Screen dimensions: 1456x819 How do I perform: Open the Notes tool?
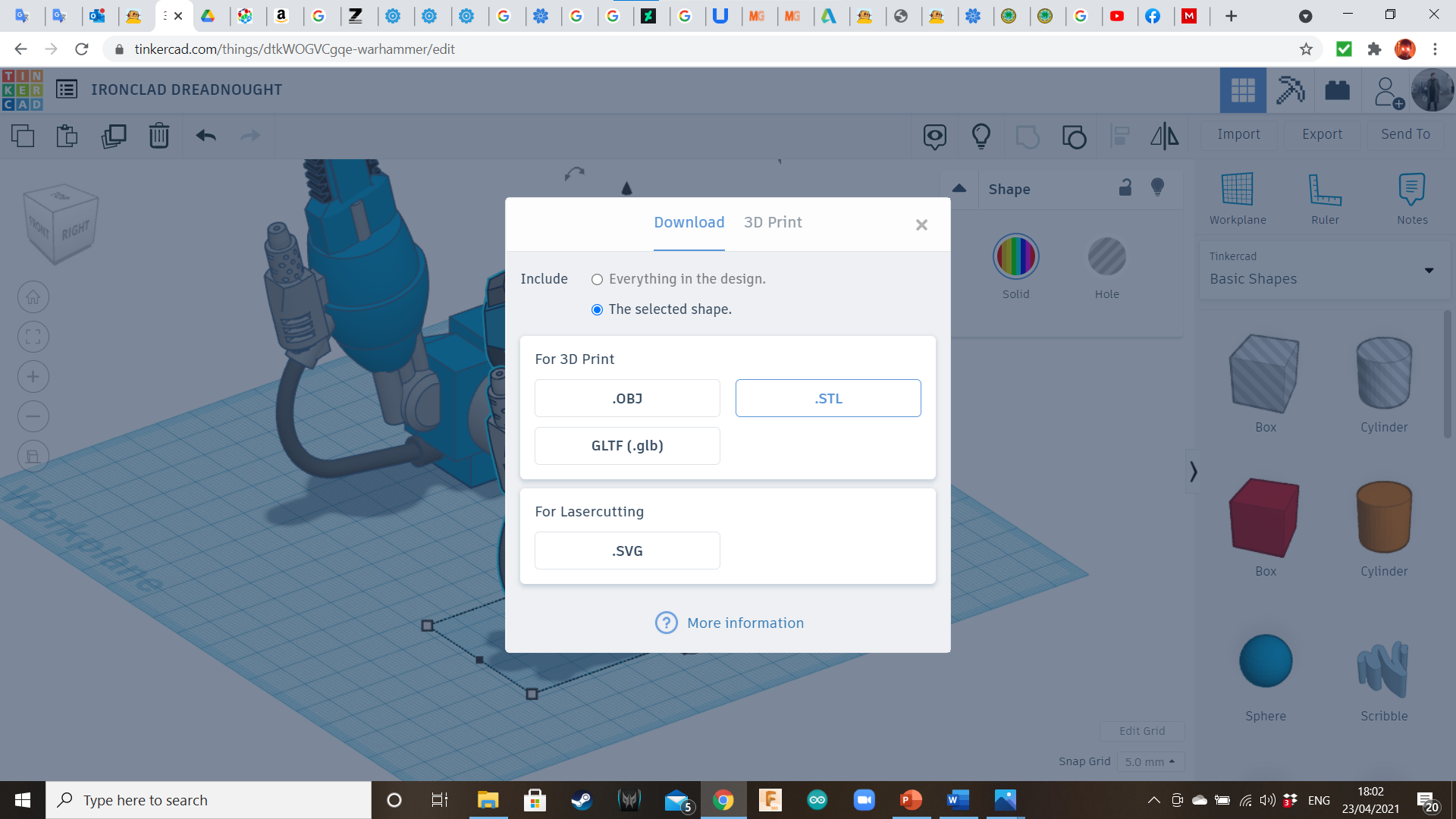[x=1411, y=190]
